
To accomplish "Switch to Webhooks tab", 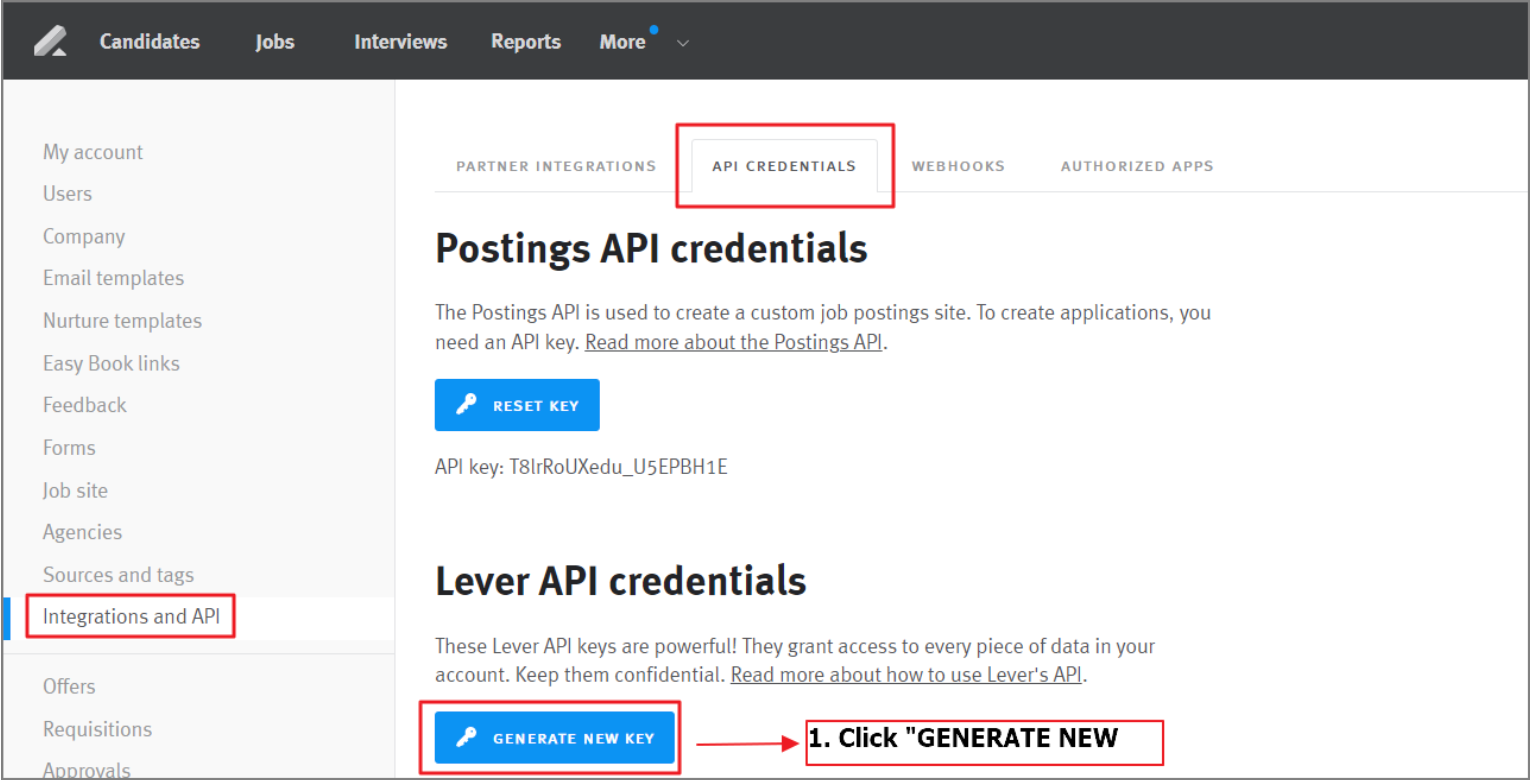I will coord(958,166).
